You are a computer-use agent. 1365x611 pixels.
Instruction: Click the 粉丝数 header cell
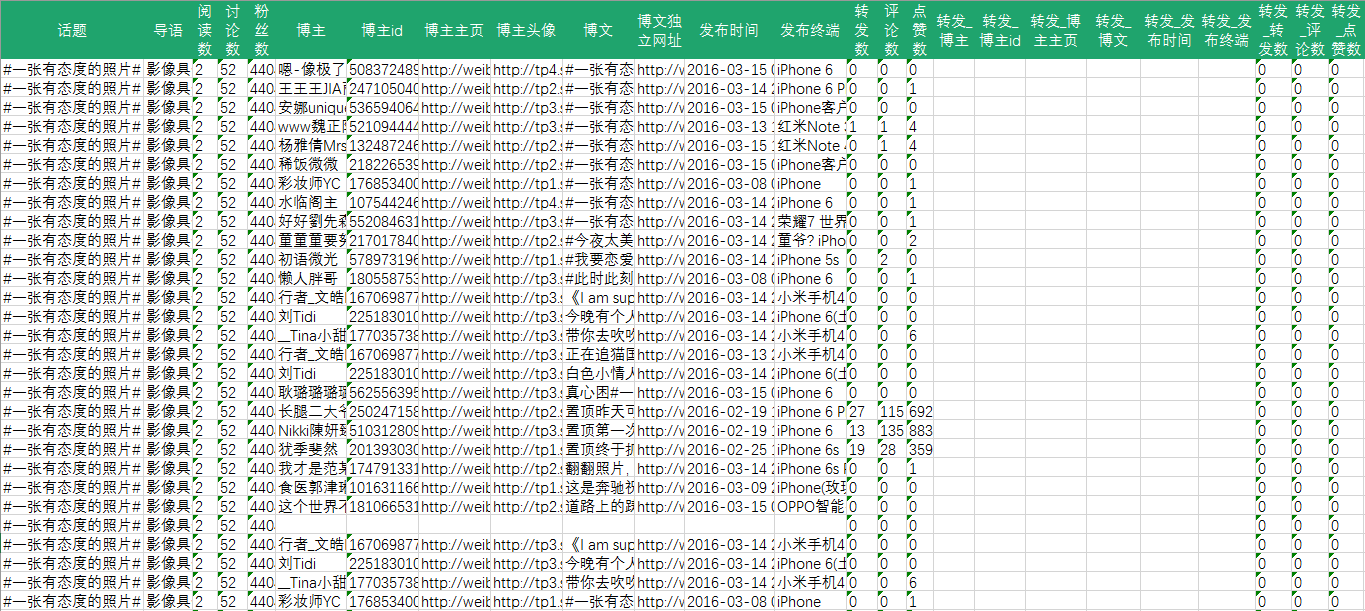click(261, 30)
